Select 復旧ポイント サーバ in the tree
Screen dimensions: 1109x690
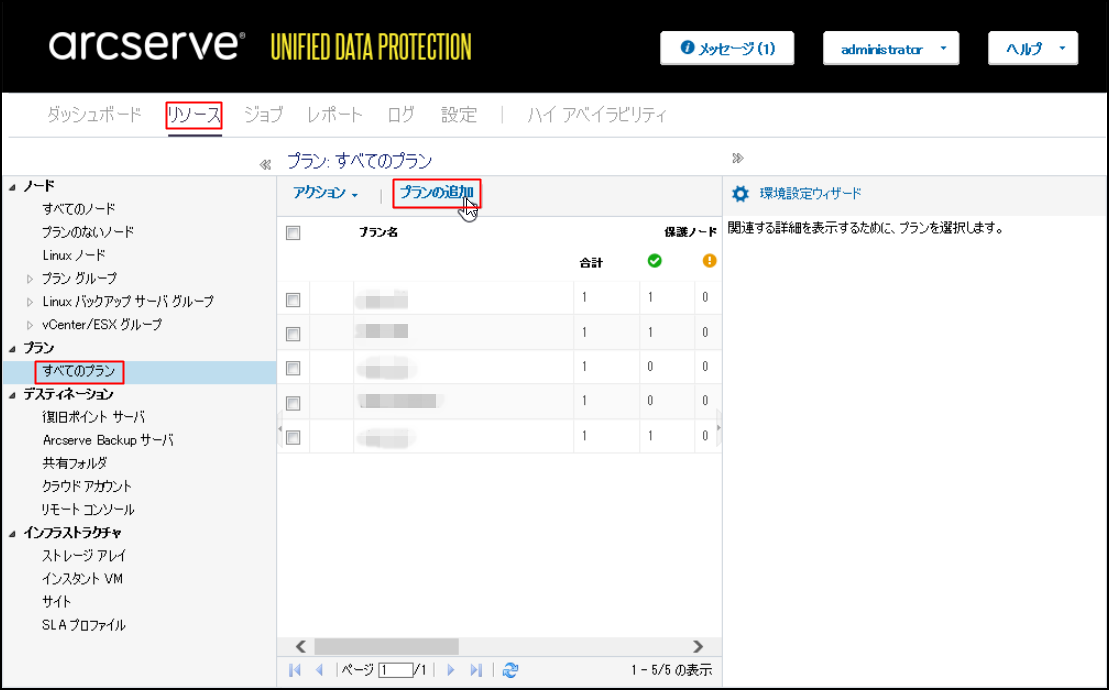click(x=93, y=418)
